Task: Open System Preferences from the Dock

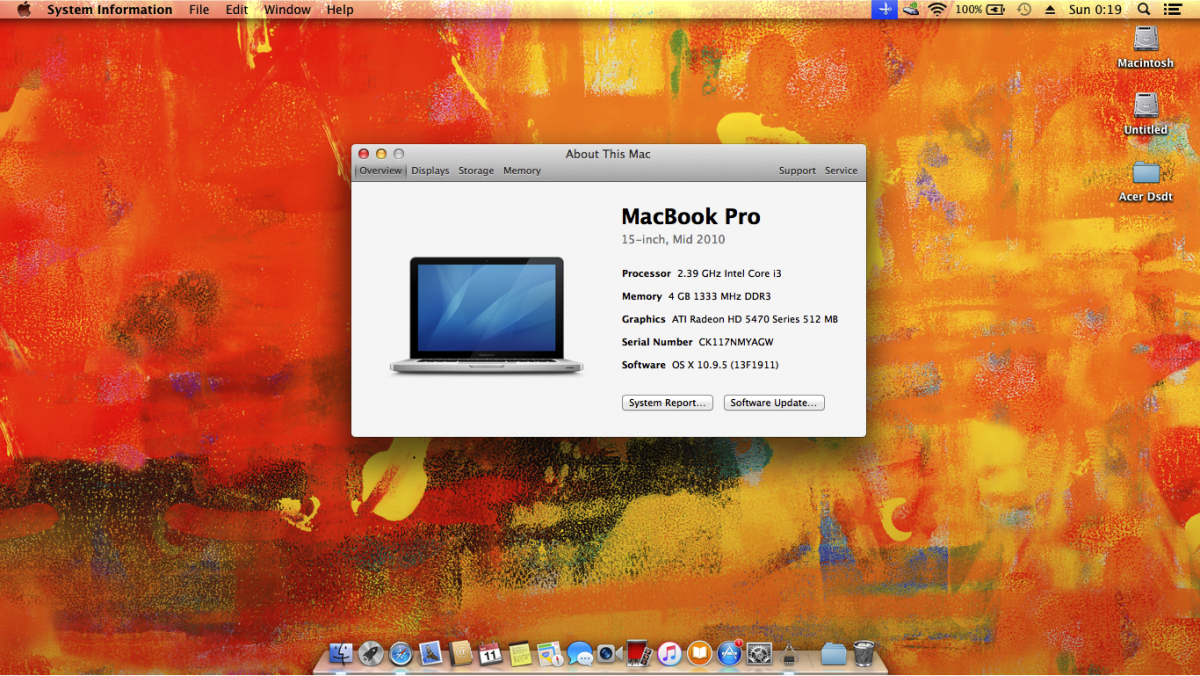Action: (x=759, y=654)
